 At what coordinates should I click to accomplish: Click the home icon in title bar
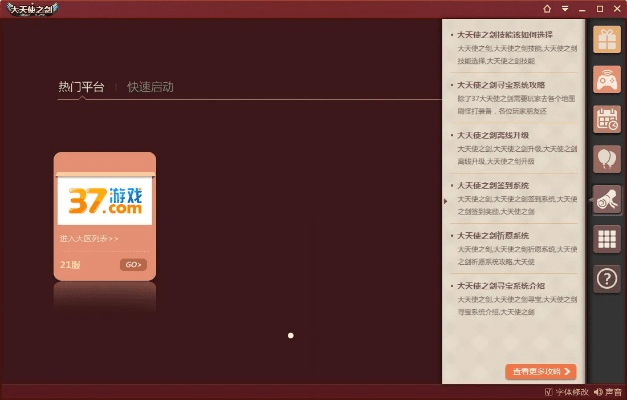click(x=547, y=8)
